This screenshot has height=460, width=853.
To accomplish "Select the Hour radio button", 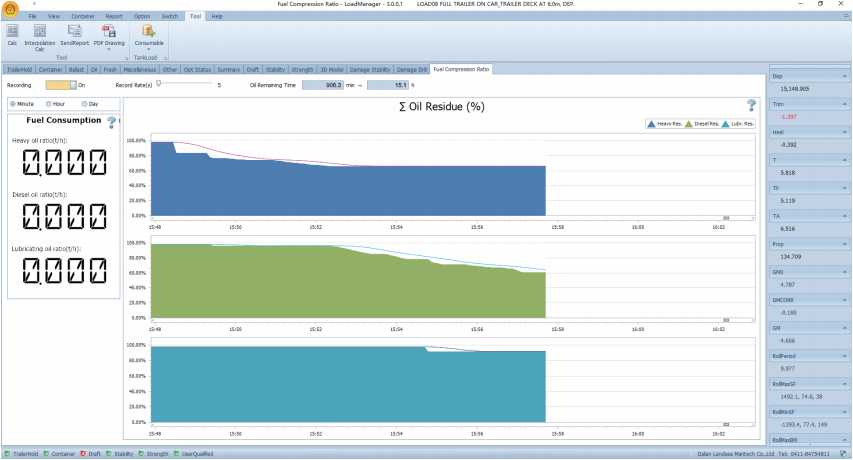I will [x=47, y=104].
